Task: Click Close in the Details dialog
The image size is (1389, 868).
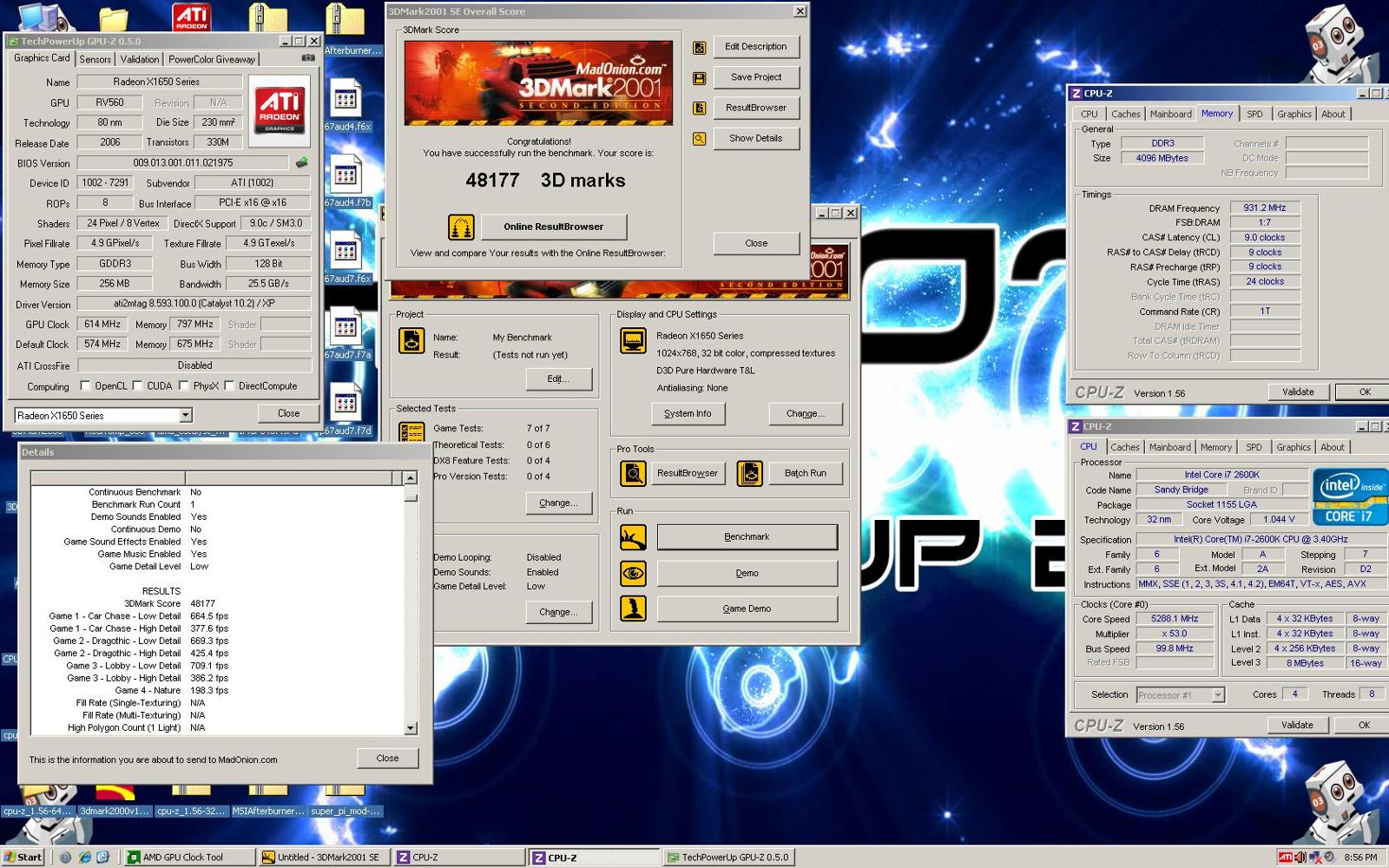Action: pyautogui.click(x=387, y=759)
